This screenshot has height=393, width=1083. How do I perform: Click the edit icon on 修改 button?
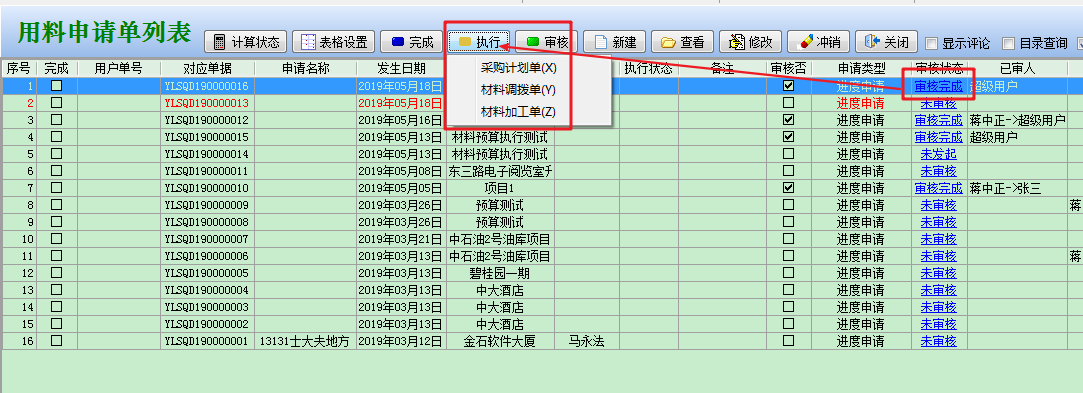pos(736,42)
